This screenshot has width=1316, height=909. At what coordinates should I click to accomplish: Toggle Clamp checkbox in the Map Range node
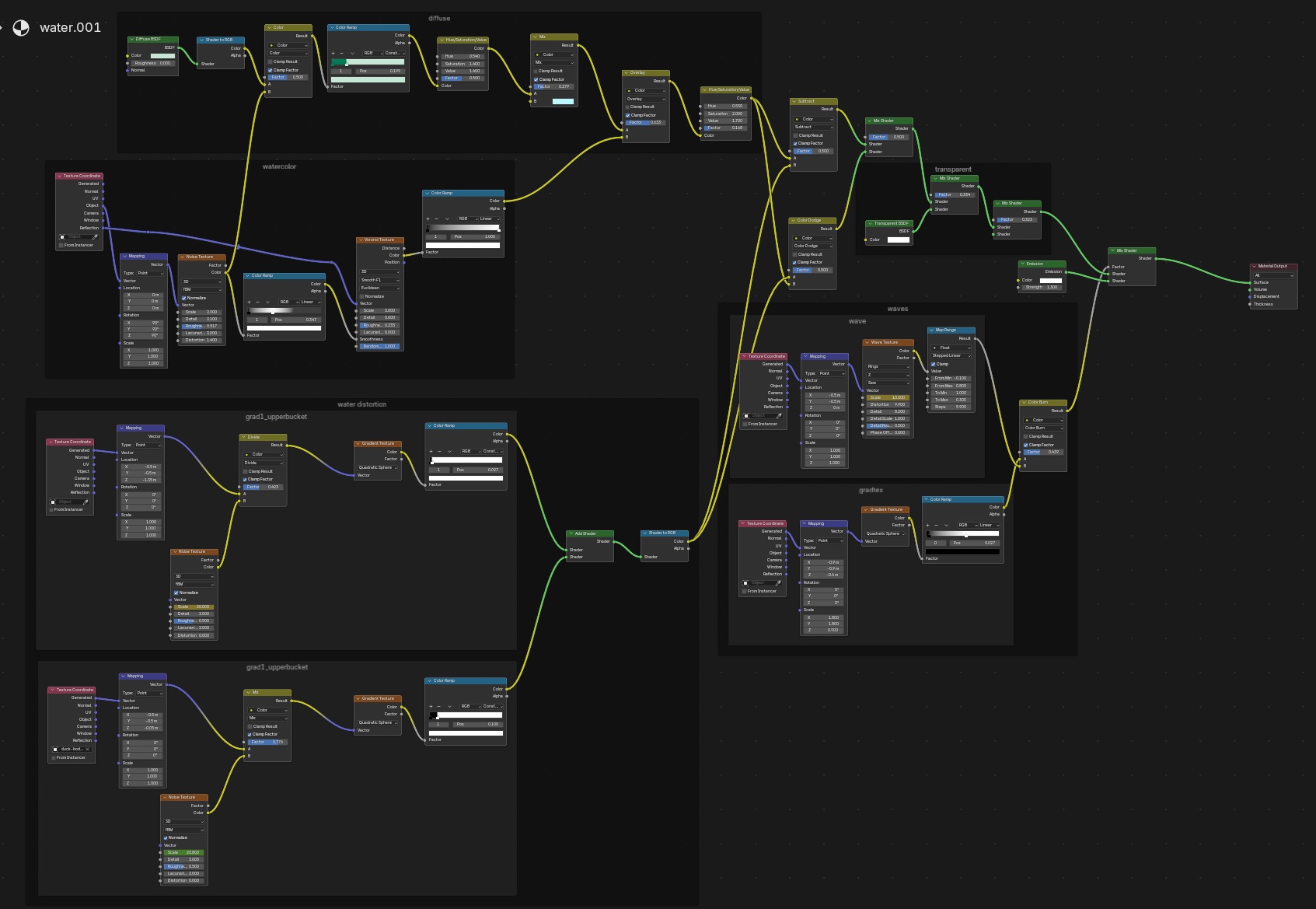click(934, 364)
